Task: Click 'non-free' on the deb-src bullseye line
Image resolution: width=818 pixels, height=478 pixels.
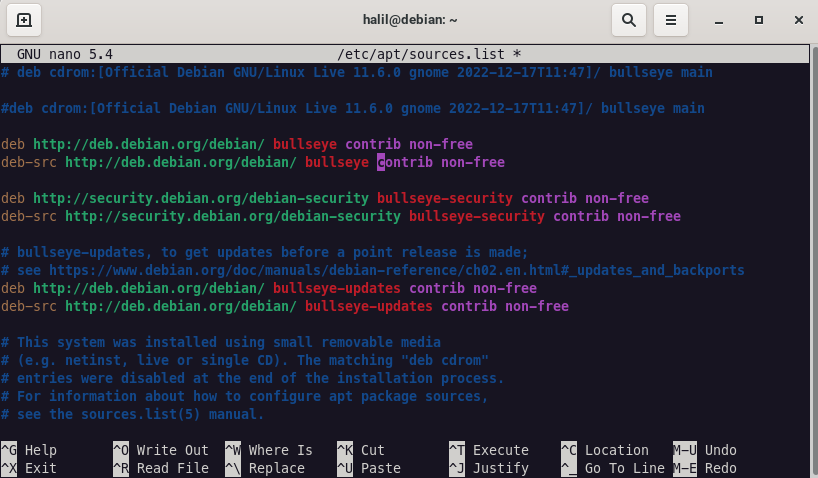Action: click(473, 162)
